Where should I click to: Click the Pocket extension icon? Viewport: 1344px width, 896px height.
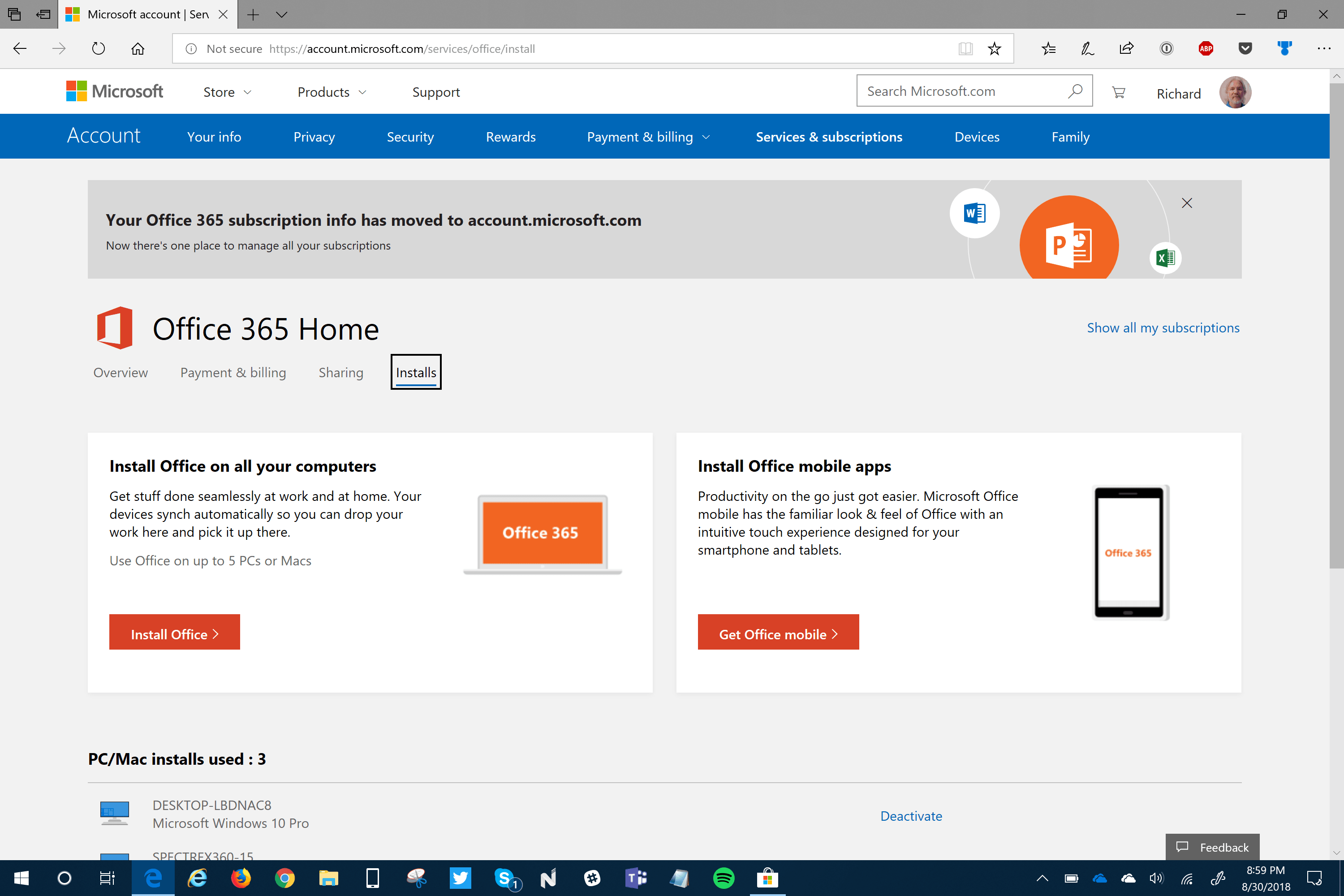tap(1245, 48)
